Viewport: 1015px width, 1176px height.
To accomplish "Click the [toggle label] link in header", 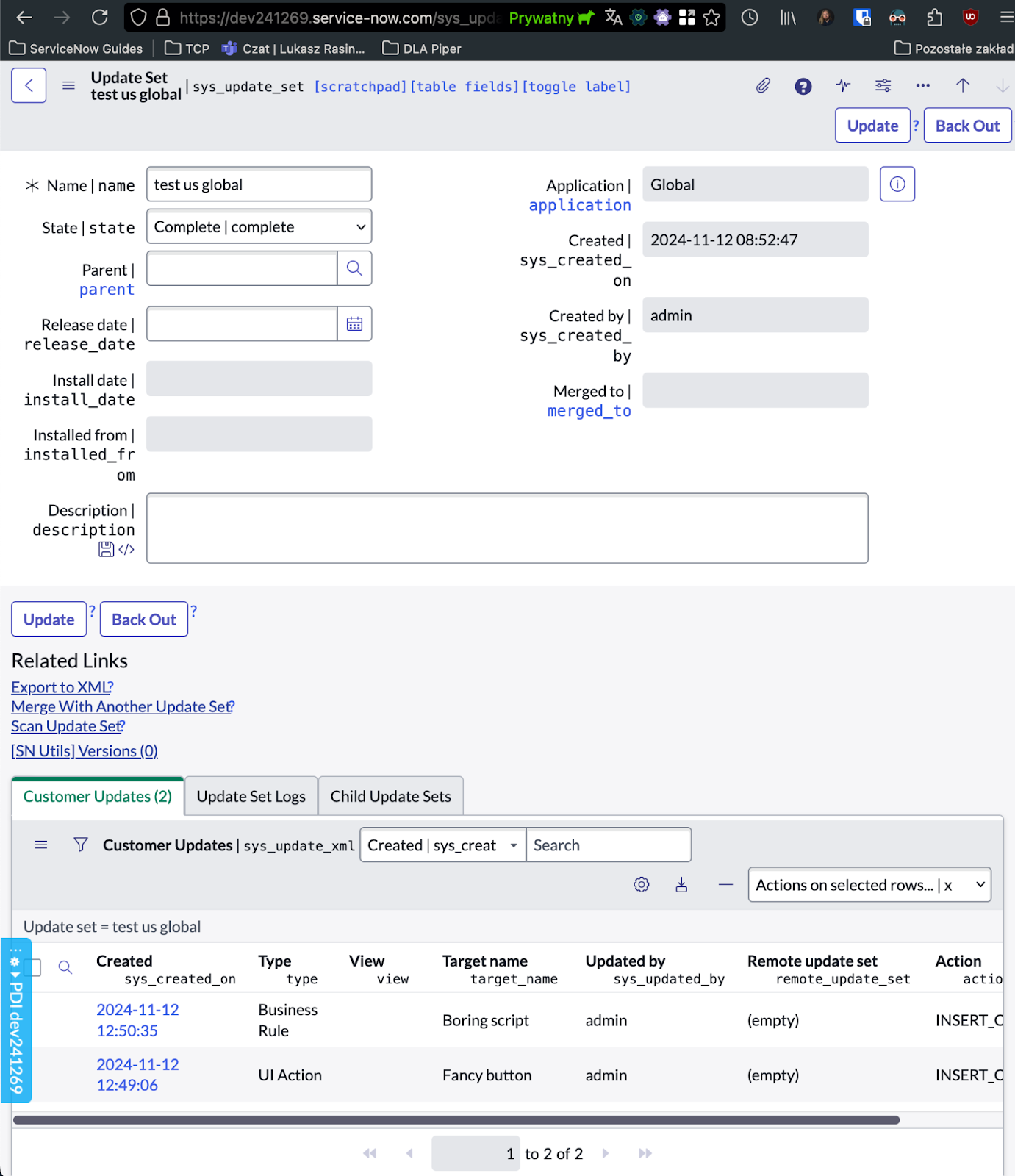I will 576,87.
